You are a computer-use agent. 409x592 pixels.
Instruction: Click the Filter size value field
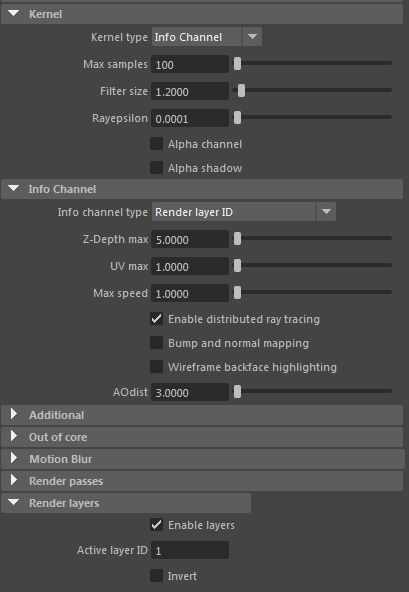[x=190, y=91]
